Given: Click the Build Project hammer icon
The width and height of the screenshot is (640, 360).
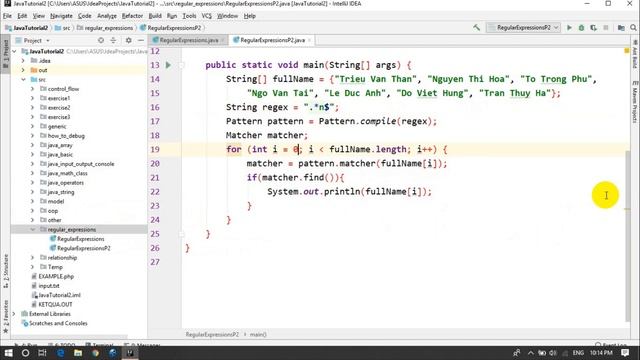Looking at the screenshot, I should pos(476,28).
